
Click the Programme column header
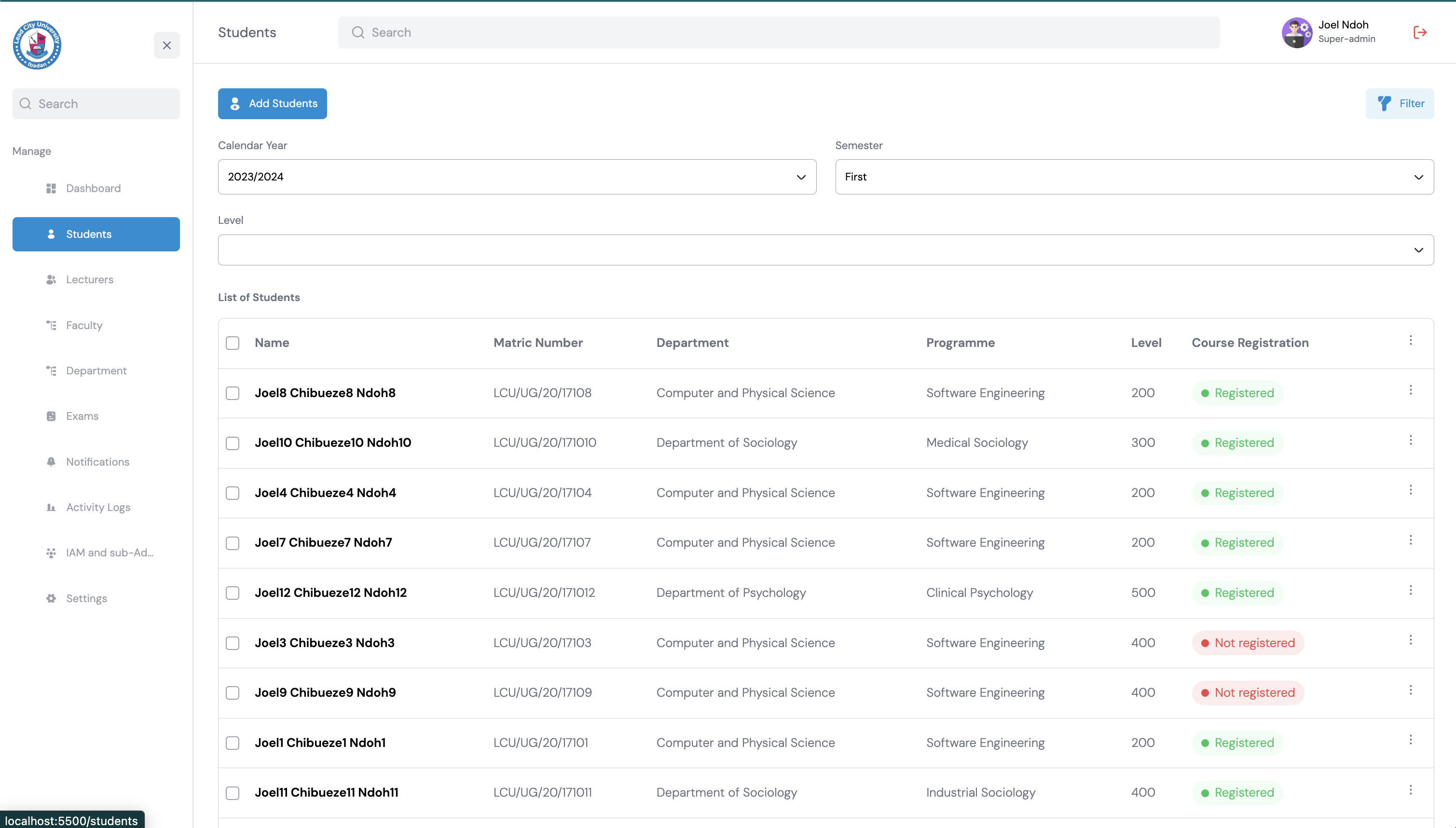(x=960, y=343)
